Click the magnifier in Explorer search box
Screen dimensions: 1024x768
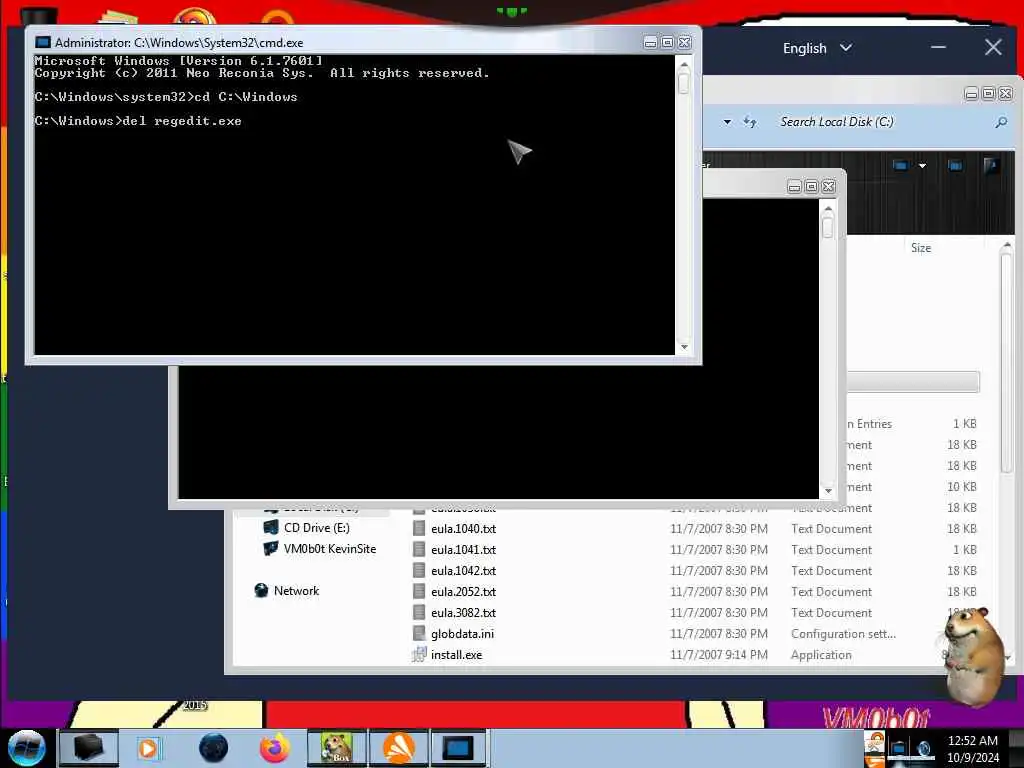click(1001, 122)
